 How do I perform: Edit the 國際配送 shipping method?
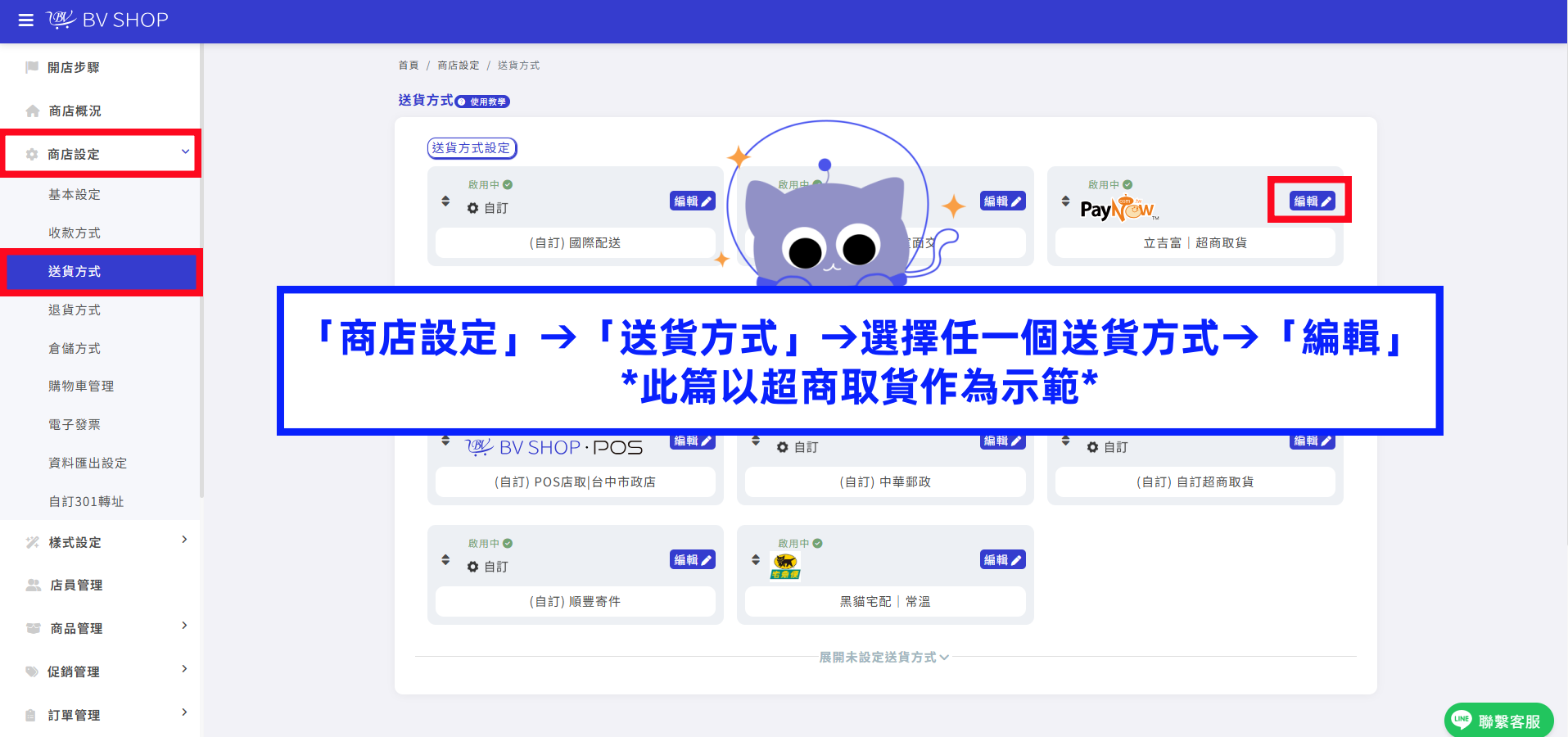coord(693,201)
